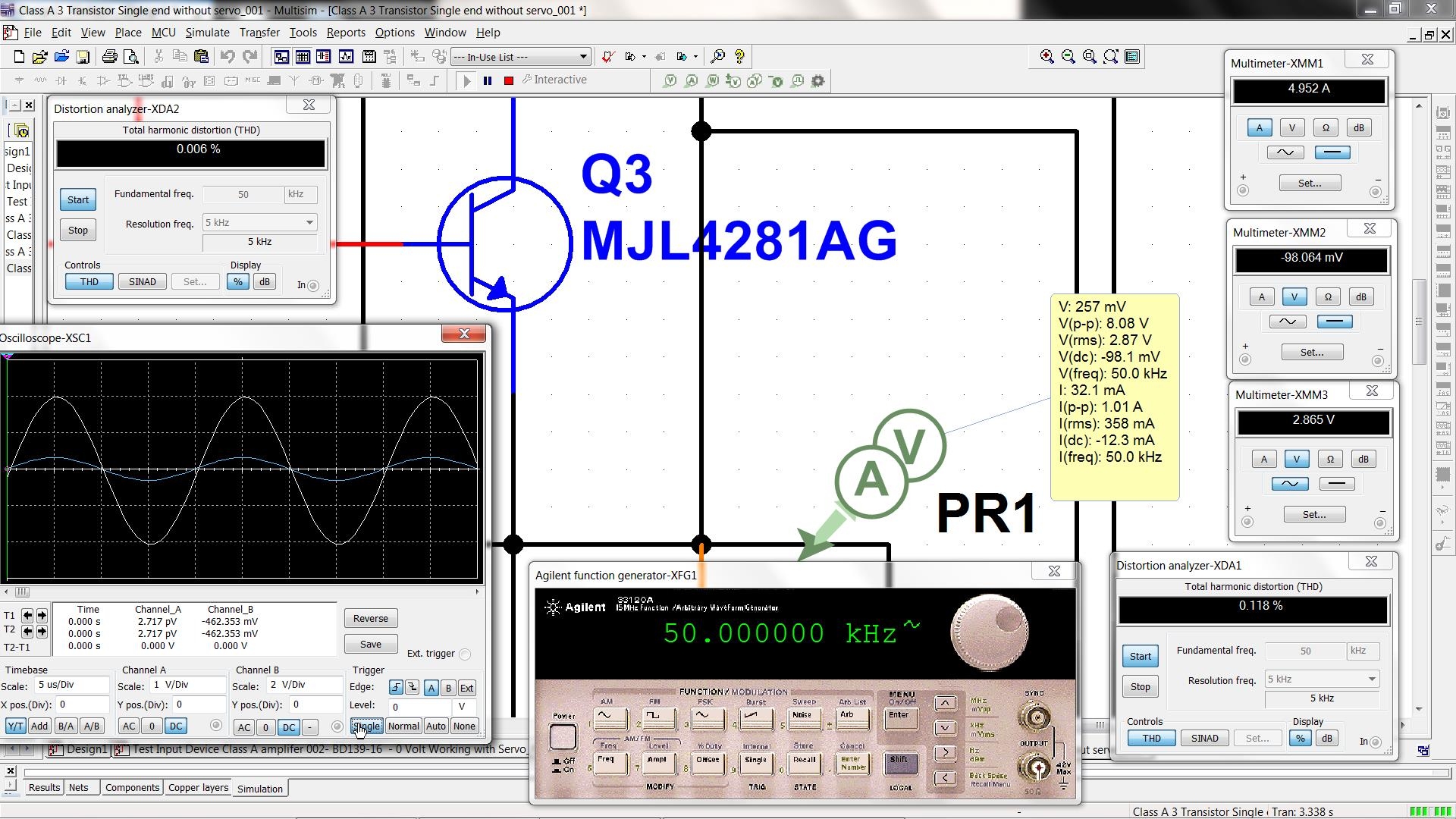The height and width of the screenshot is (819, 1456).
Task: Switch to the Components tab
Action: point(132,788)
